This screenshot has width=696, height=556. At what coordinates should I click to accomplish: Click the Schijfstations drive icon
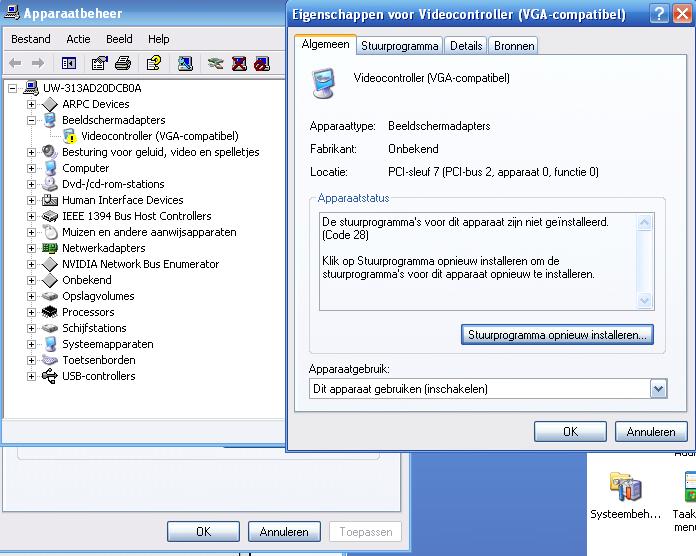coord(50,328)
